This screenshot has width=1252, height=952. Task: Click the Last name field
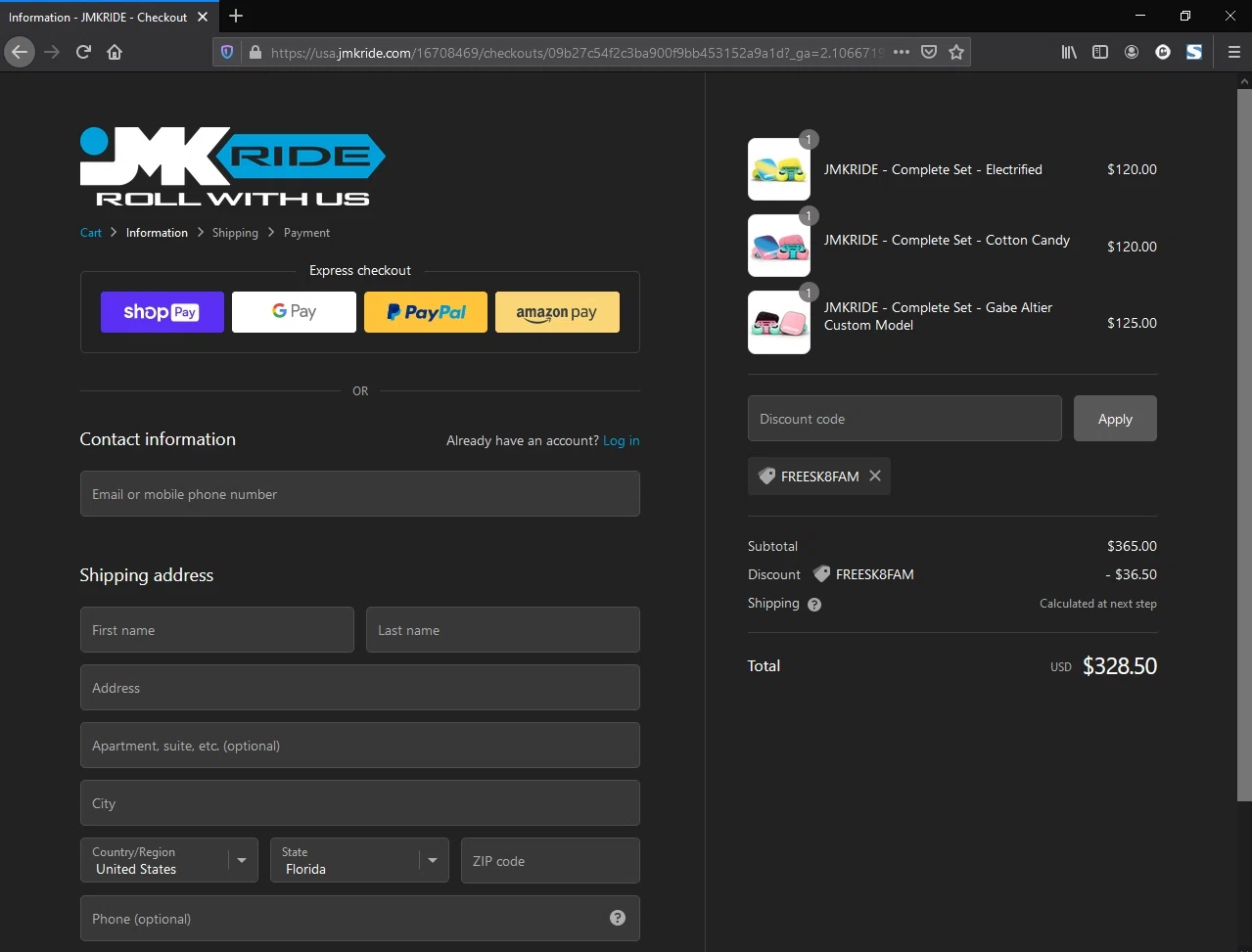click(503, 629)
